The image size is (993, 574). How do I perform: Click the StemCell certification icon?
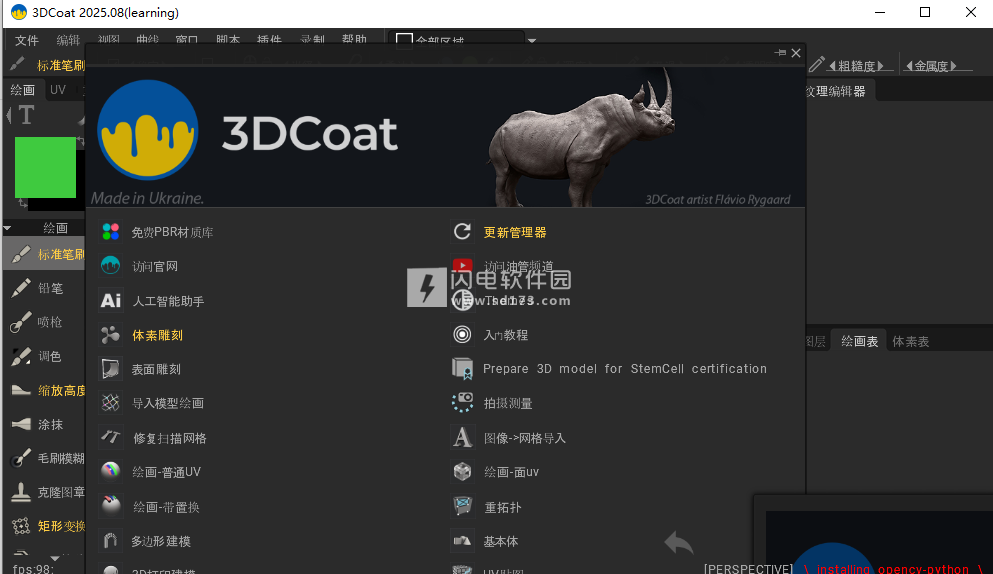pyautogui.click(x=462, y=369)
